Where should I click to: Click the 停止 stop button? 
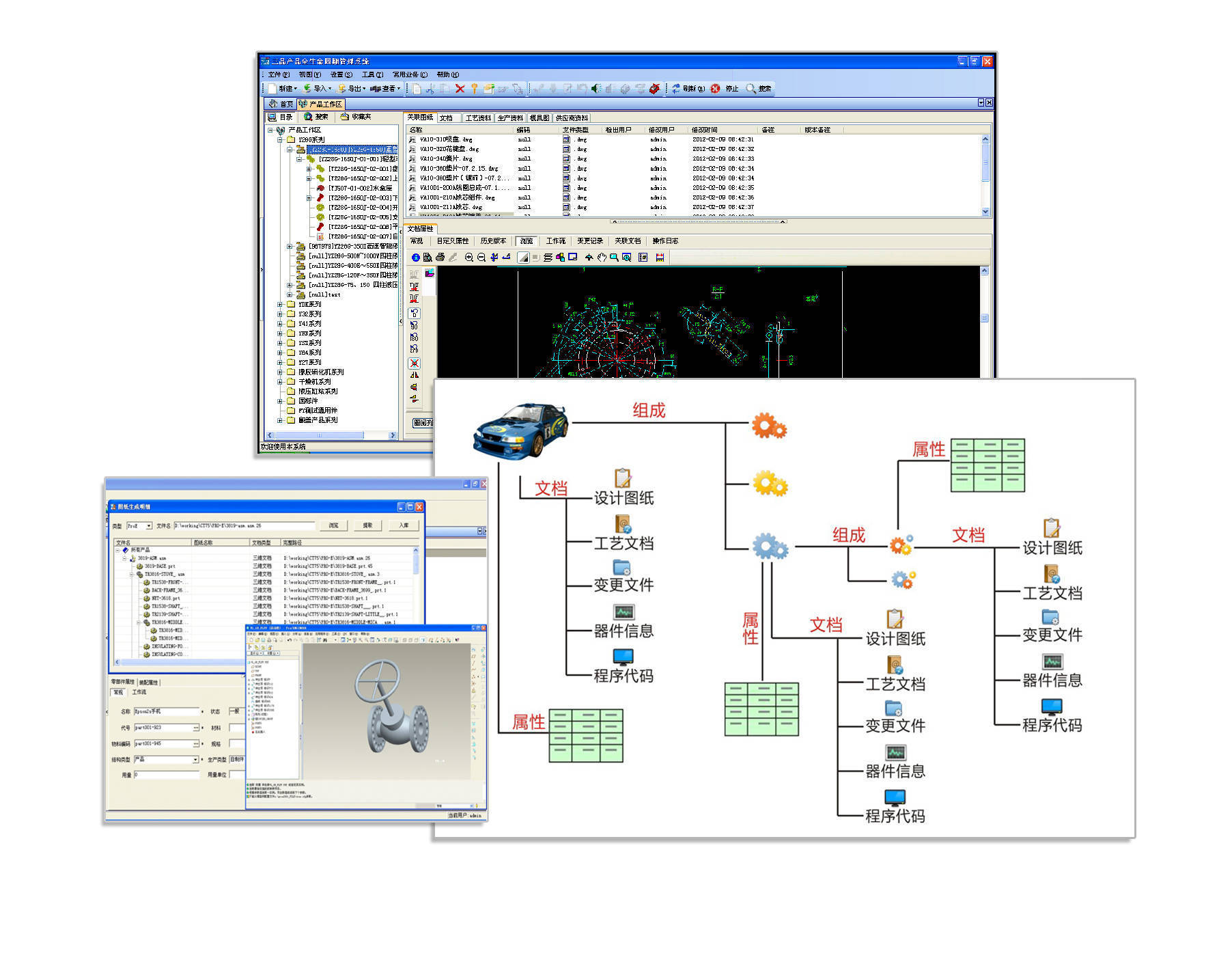(x=725, y=89)
